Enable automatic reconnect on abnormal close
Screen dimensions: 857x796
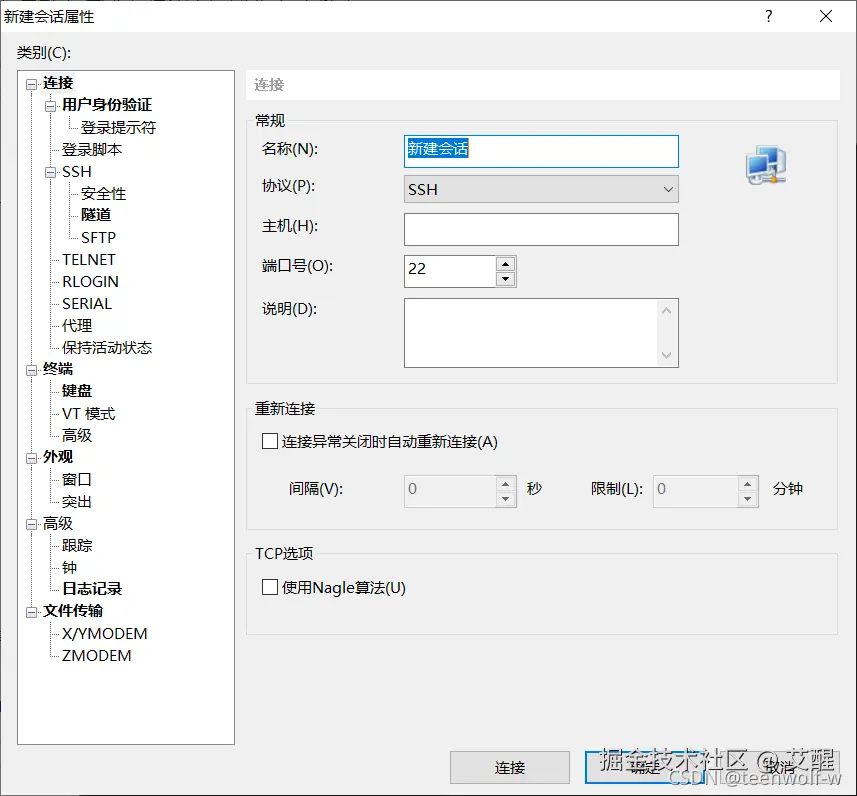point(268,439)
